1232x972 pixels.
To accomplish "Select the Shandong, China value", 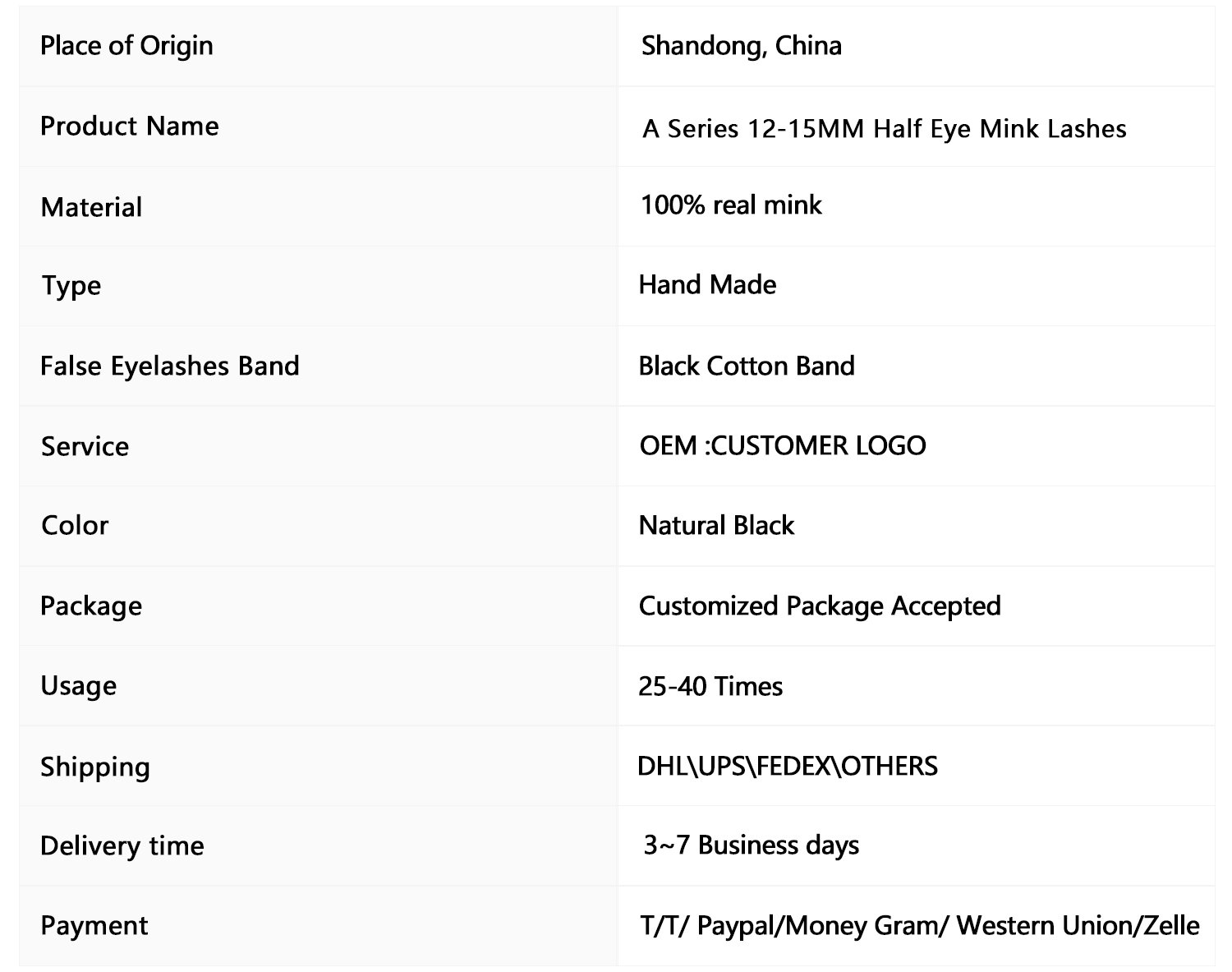I will (741, 46).
